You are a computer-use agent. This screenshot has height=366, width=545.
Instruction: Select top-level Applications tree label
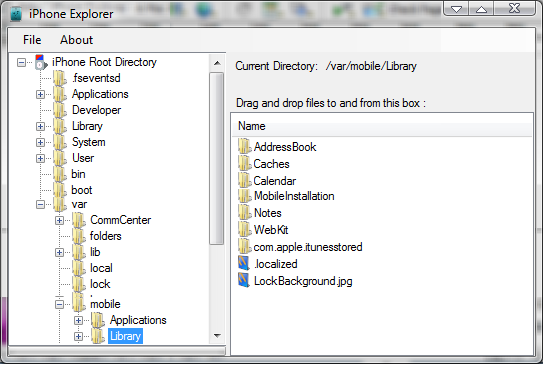click(100, 94)
